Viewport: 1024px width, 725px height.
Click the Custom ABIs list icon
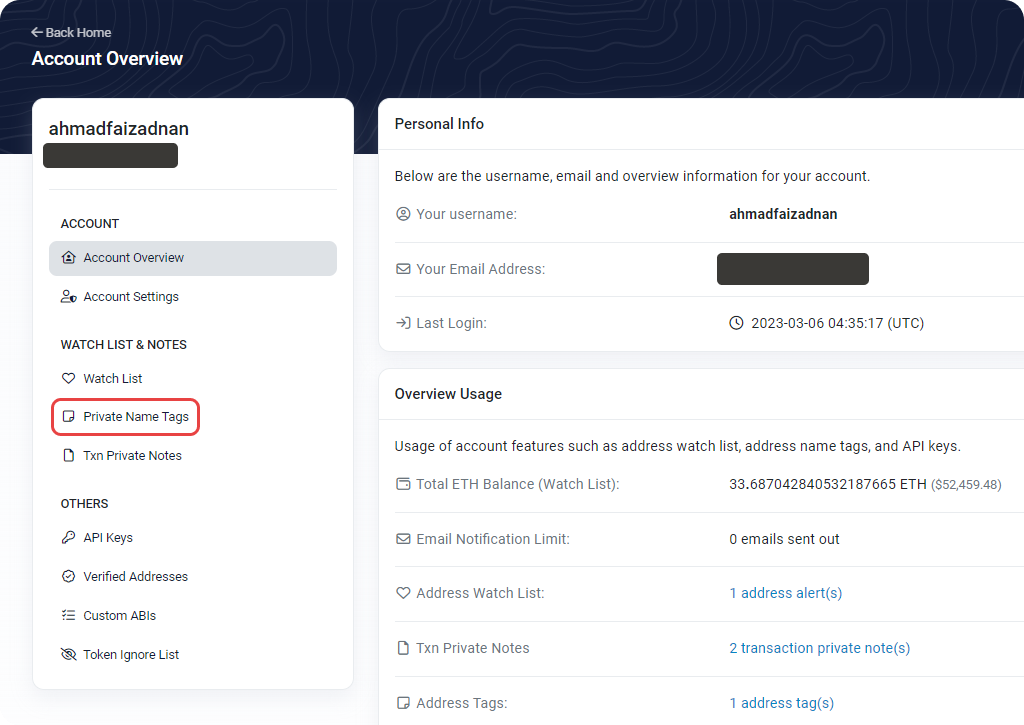(69, 616)
